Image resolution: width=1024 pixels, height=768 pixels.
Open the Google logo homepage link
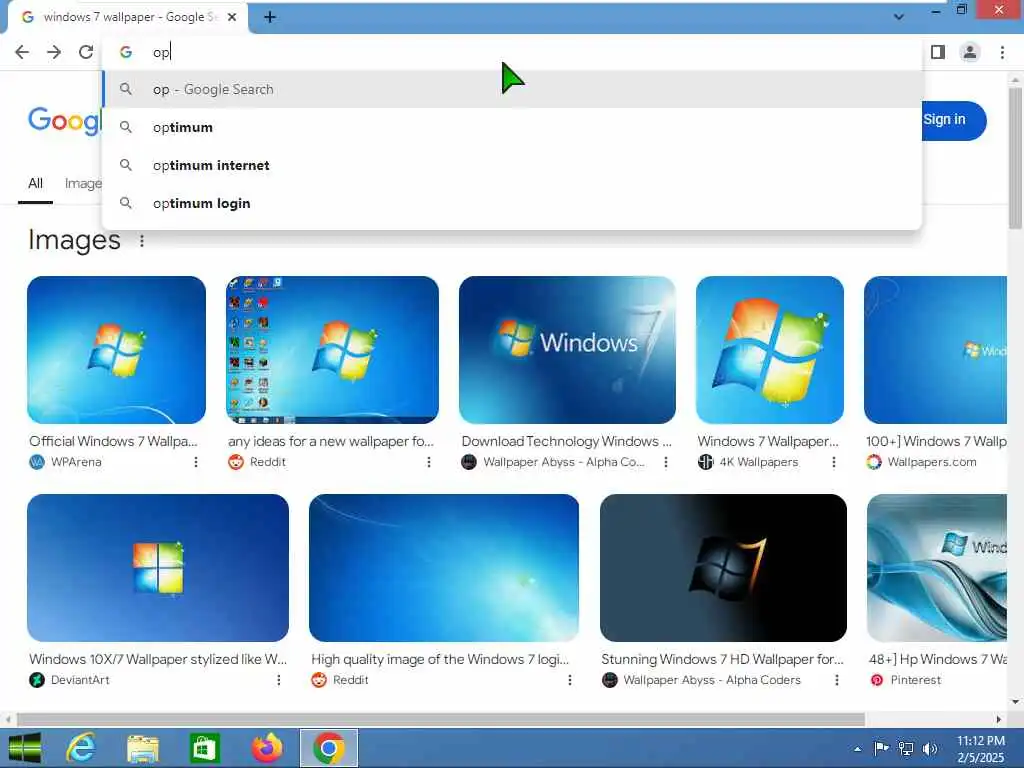click(65, 121)
